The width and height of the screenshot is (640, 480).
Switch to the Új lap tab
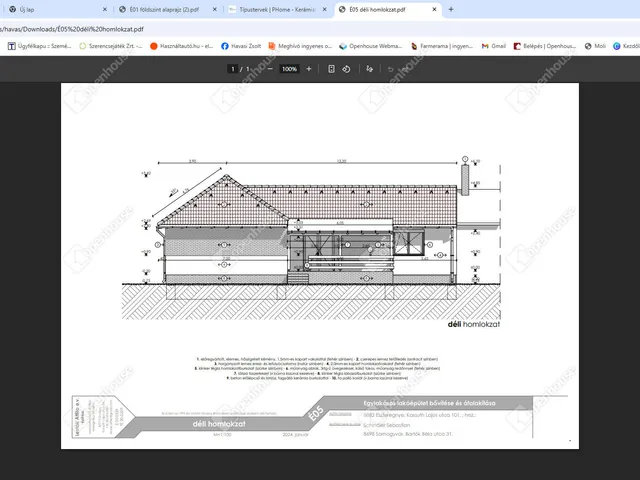coord(57,9)
